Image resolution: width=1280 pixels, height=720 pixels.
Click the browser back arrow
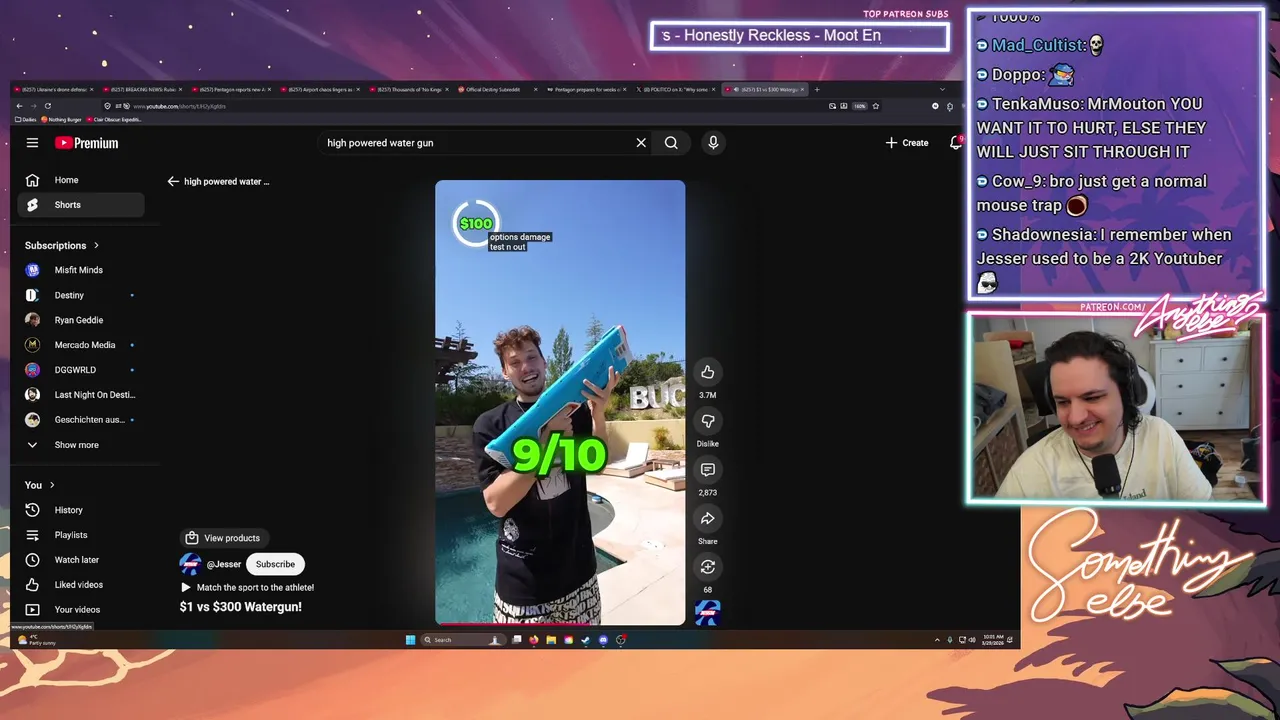[19, 106]
